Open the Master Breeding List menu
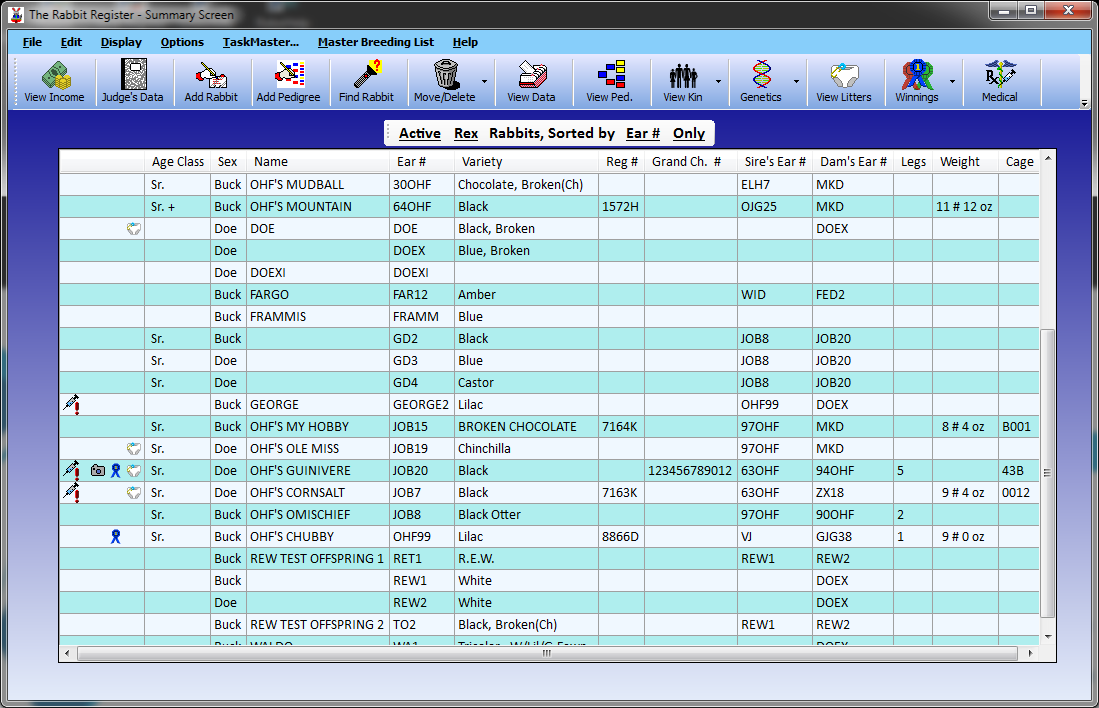The width and height of the screenshot is (1099, 708). (375, 42)
